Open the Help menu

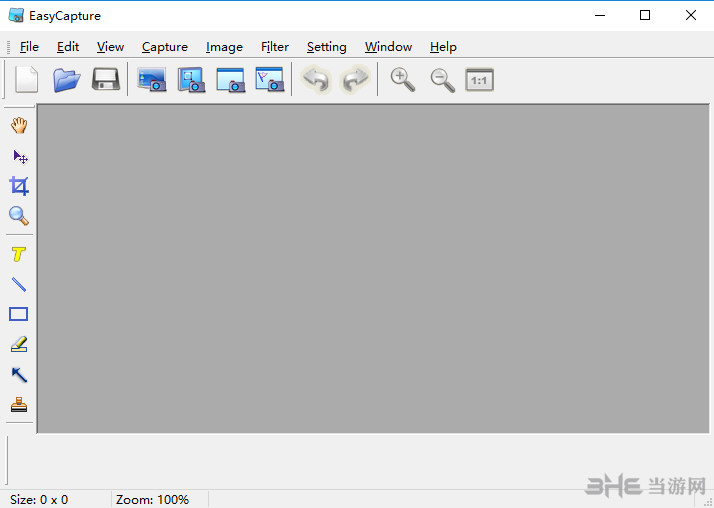click(x=443, y=47)
